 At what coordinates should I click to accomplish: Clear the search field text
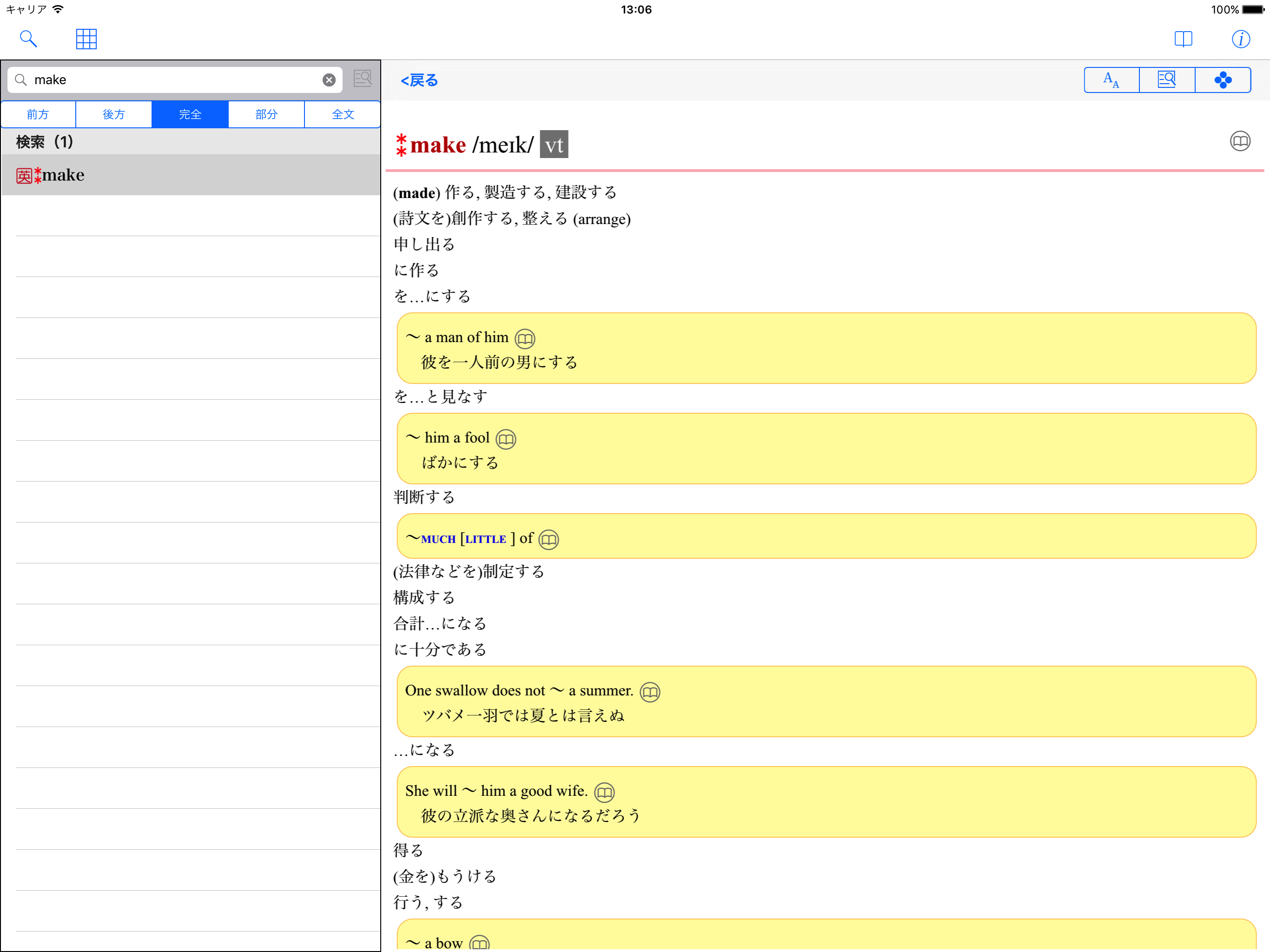coord(329,80)
